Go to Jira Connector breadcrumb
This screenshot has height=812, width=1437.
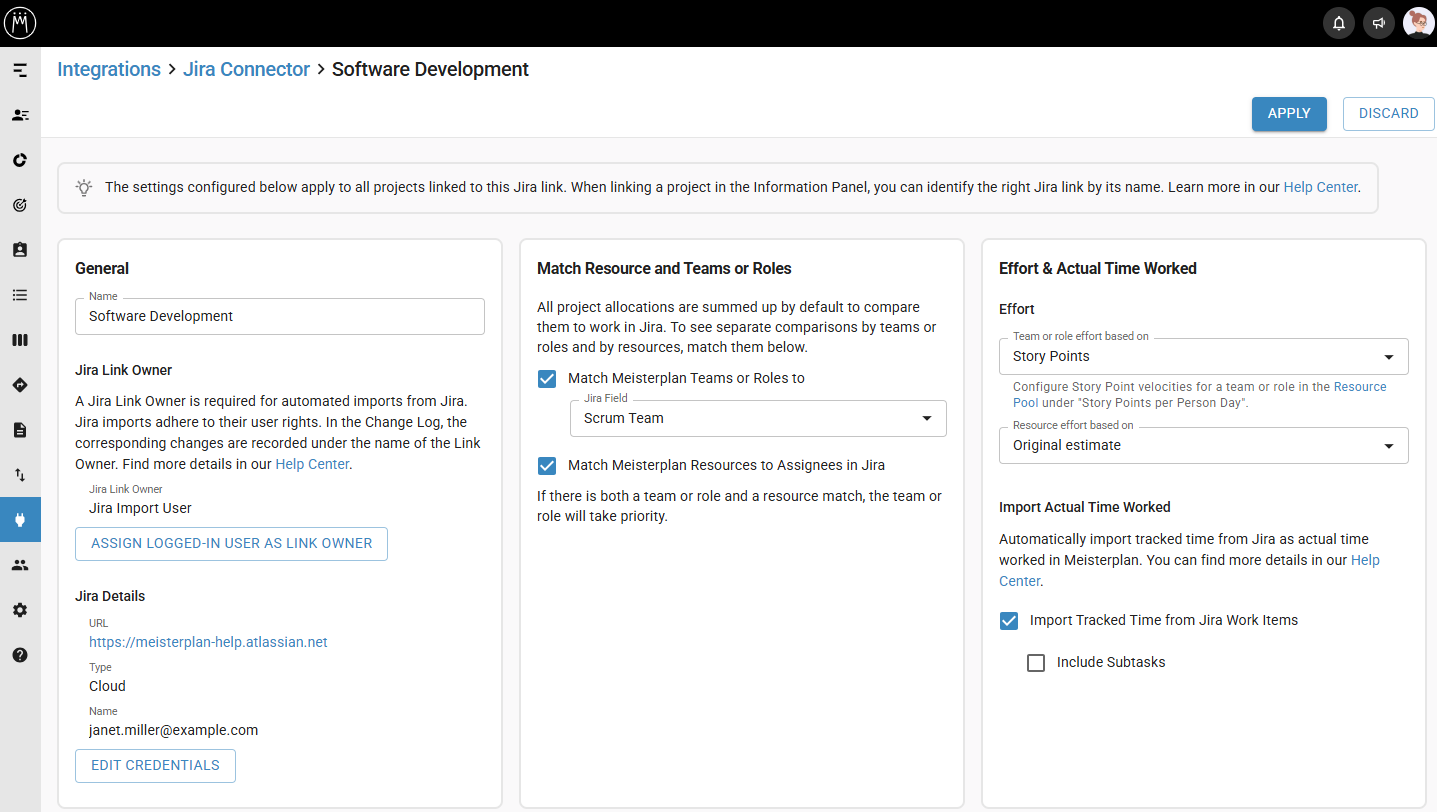tap(246, 69)
